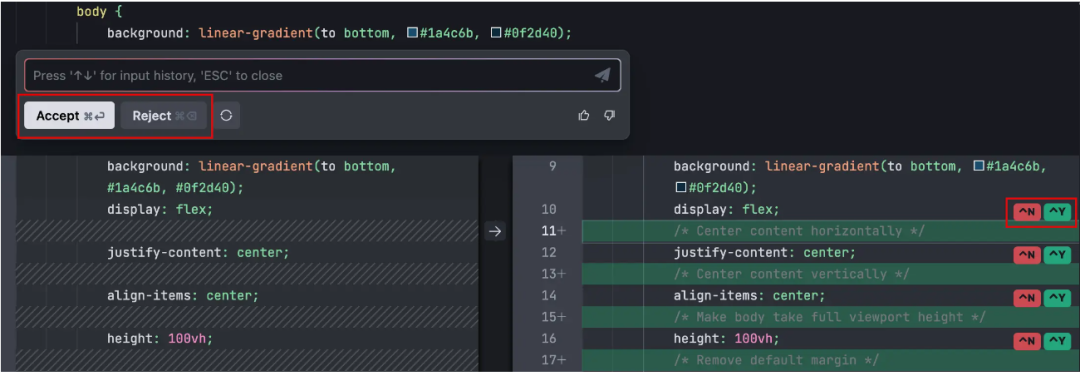This screenshot has height=376, width=1080.
Task: Click 'align-items: center;' on line 14
Action: click(749, 296)
